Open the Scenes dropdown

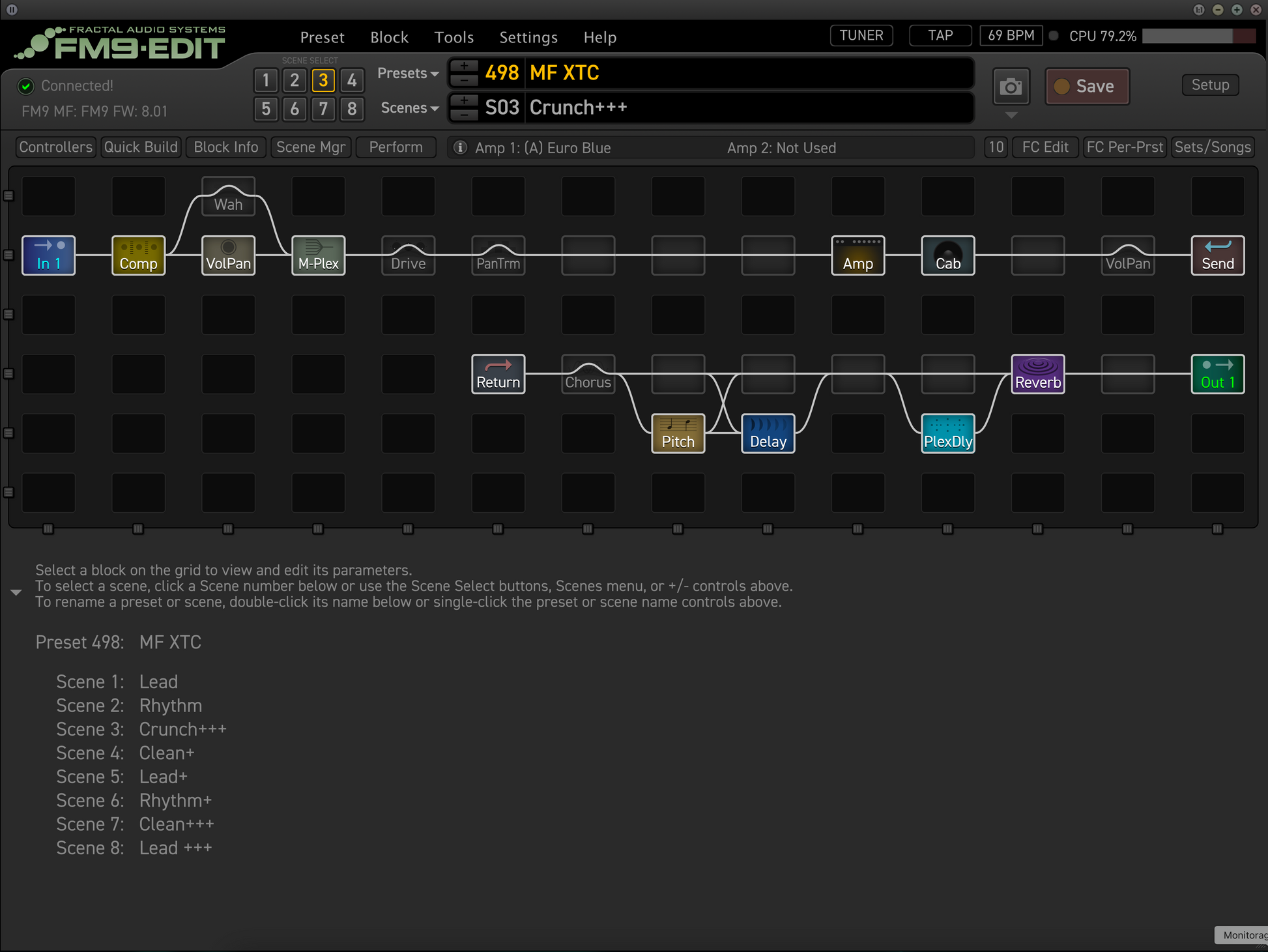[x=409, y=108]
